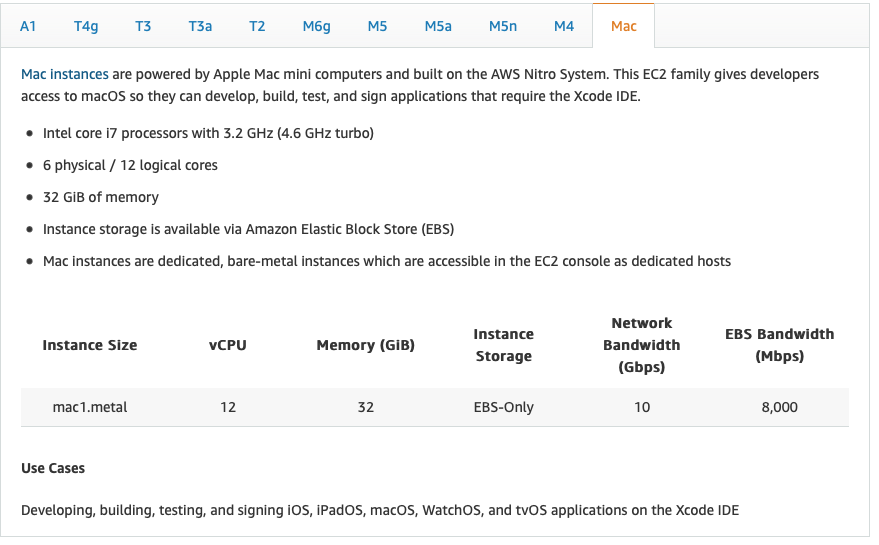
Task: Select the M6g tab
Action: 316,26
